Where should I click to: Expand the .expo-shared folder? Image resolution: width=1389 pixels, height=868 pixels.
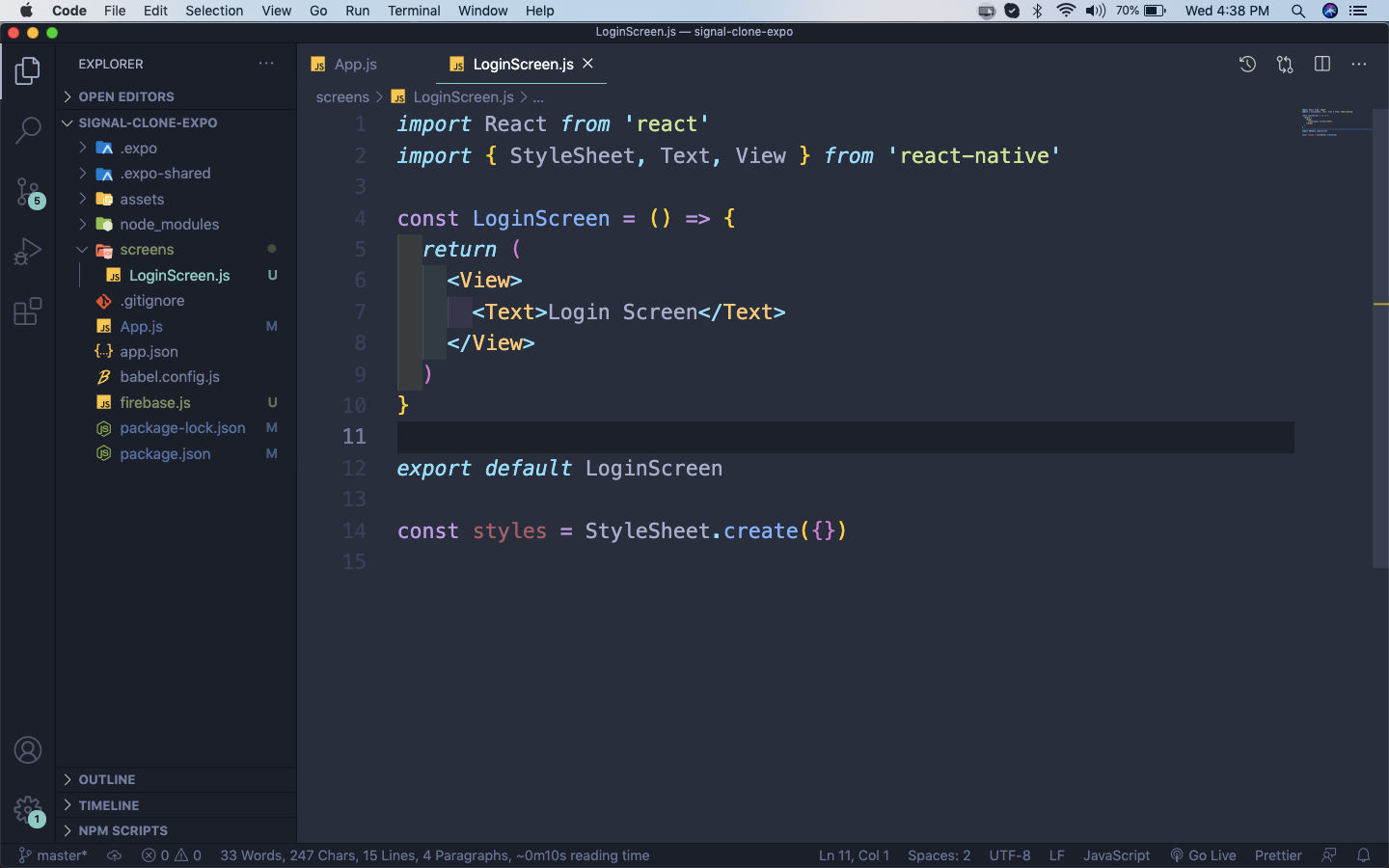[x=177, y=174]
